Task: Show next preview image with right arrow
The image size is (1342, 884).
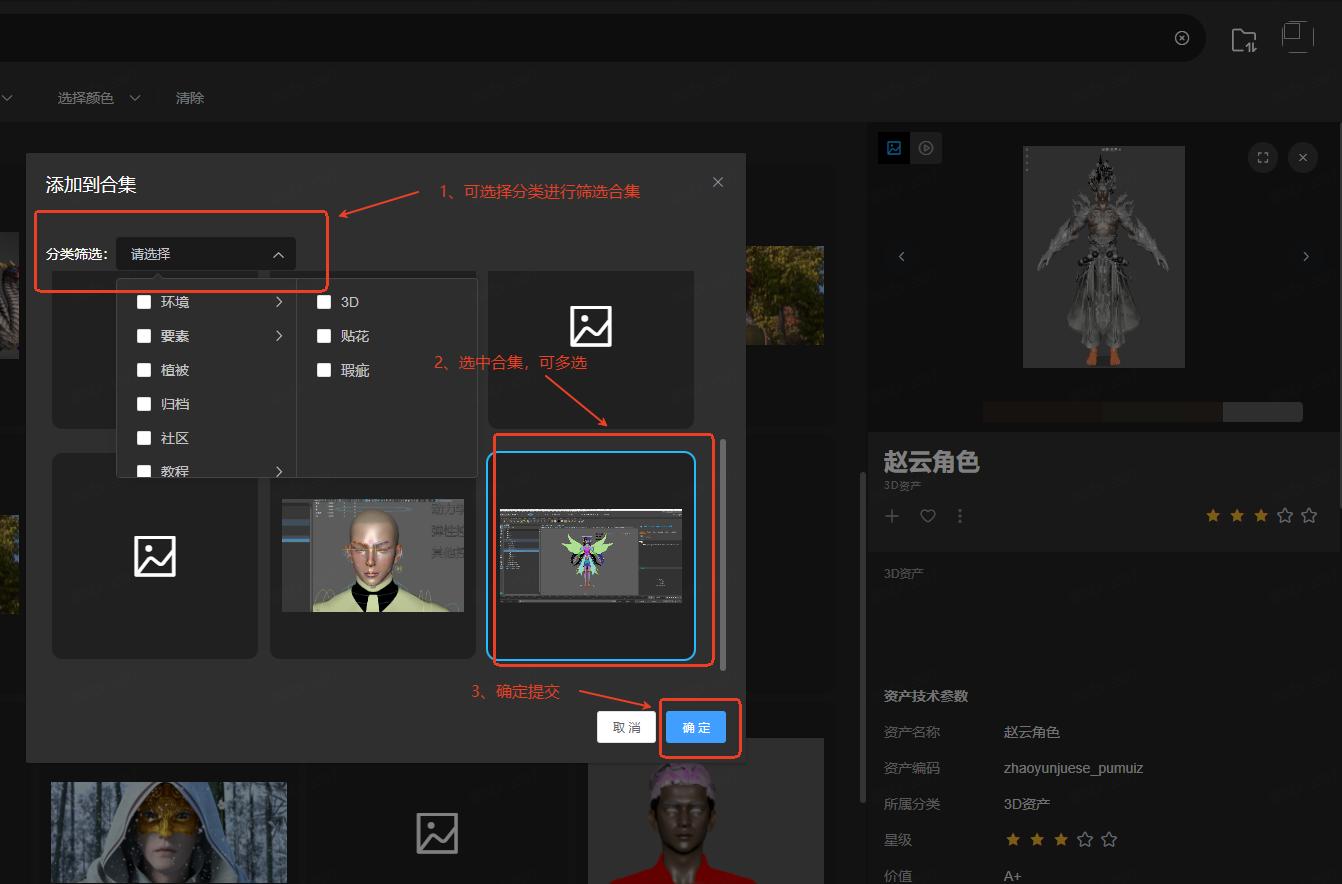Action: (x=1305, y=256)
